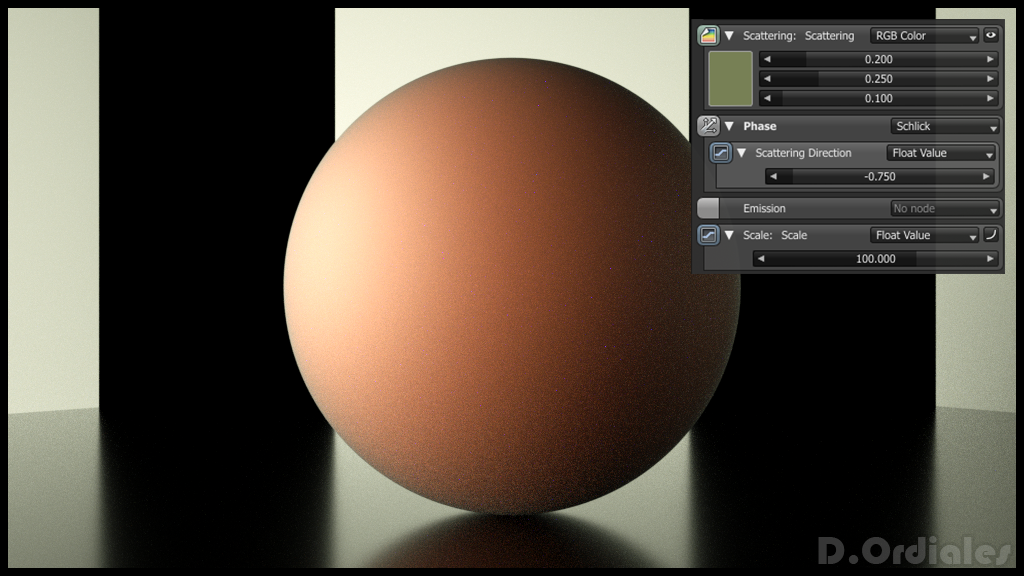The height and width of the screenshot is (576, 1024).
Task: Open the Scale Float Value dropdown
Action: (x=924, y=235)
